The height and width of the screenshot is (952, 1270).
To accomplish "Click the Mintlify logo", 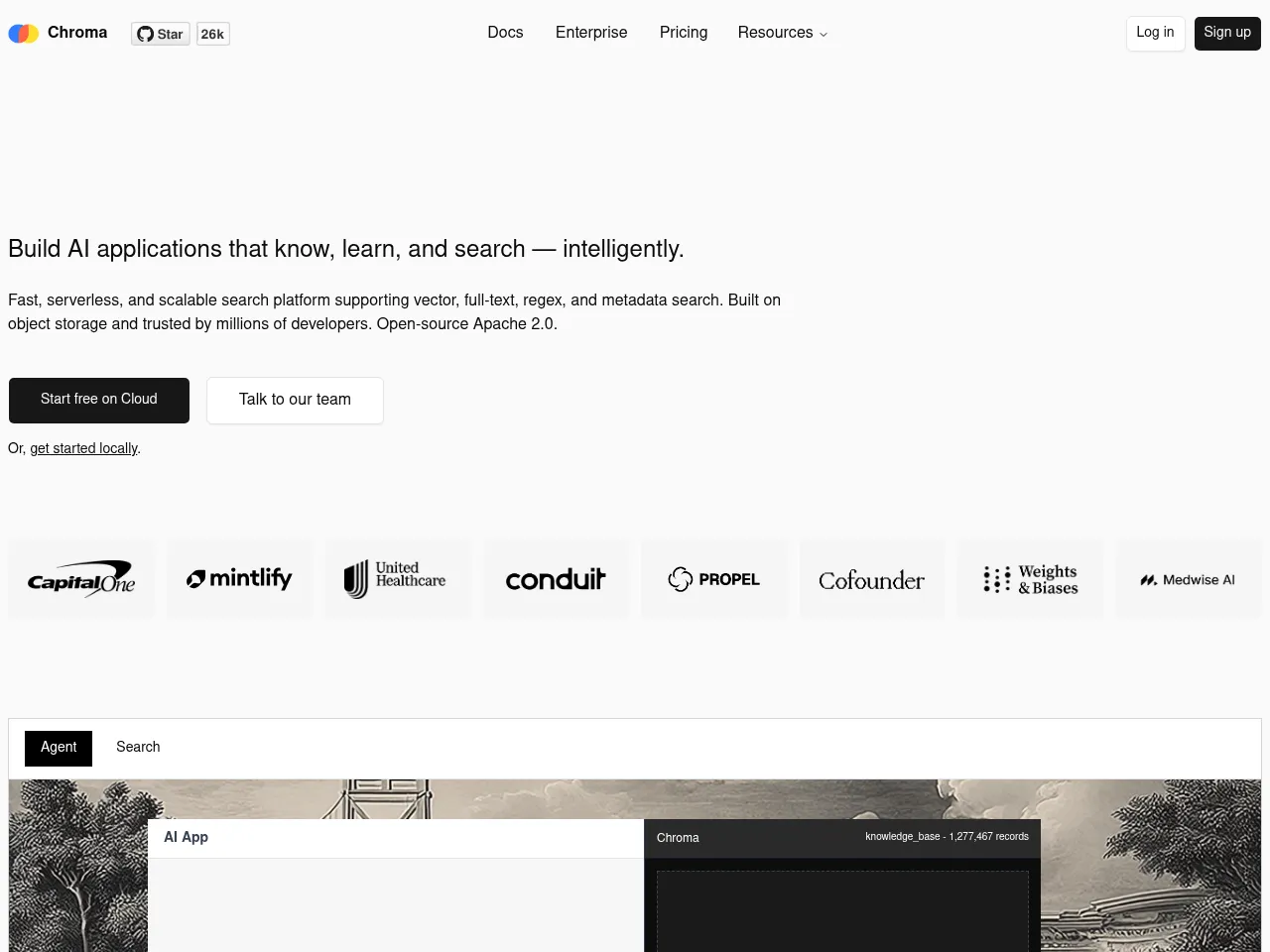I will pyautogui.click(x=239, y=579).
